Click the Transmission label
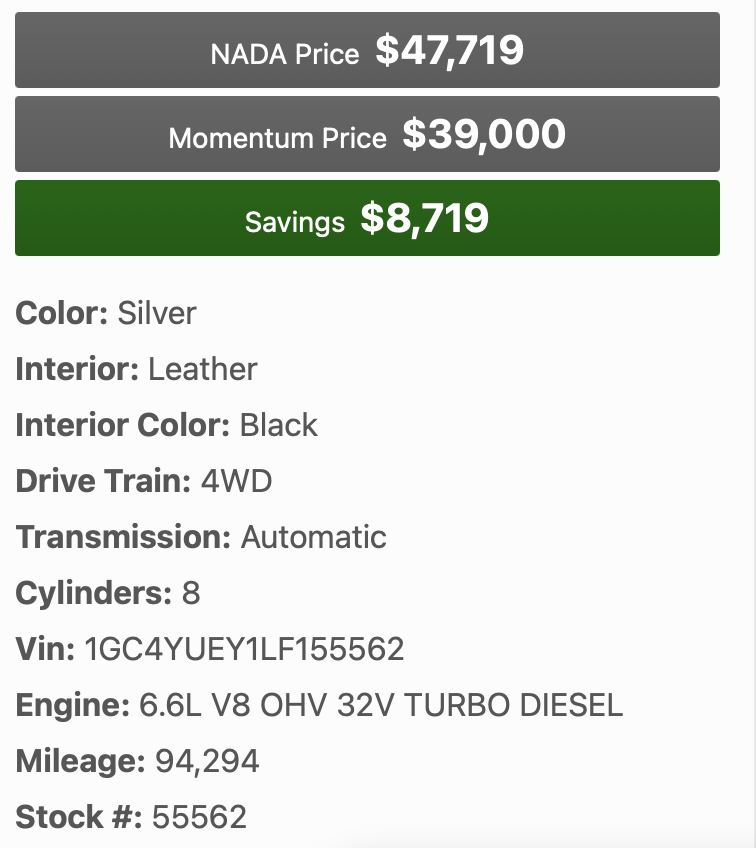Screen dimensions: 756x848 123,537
